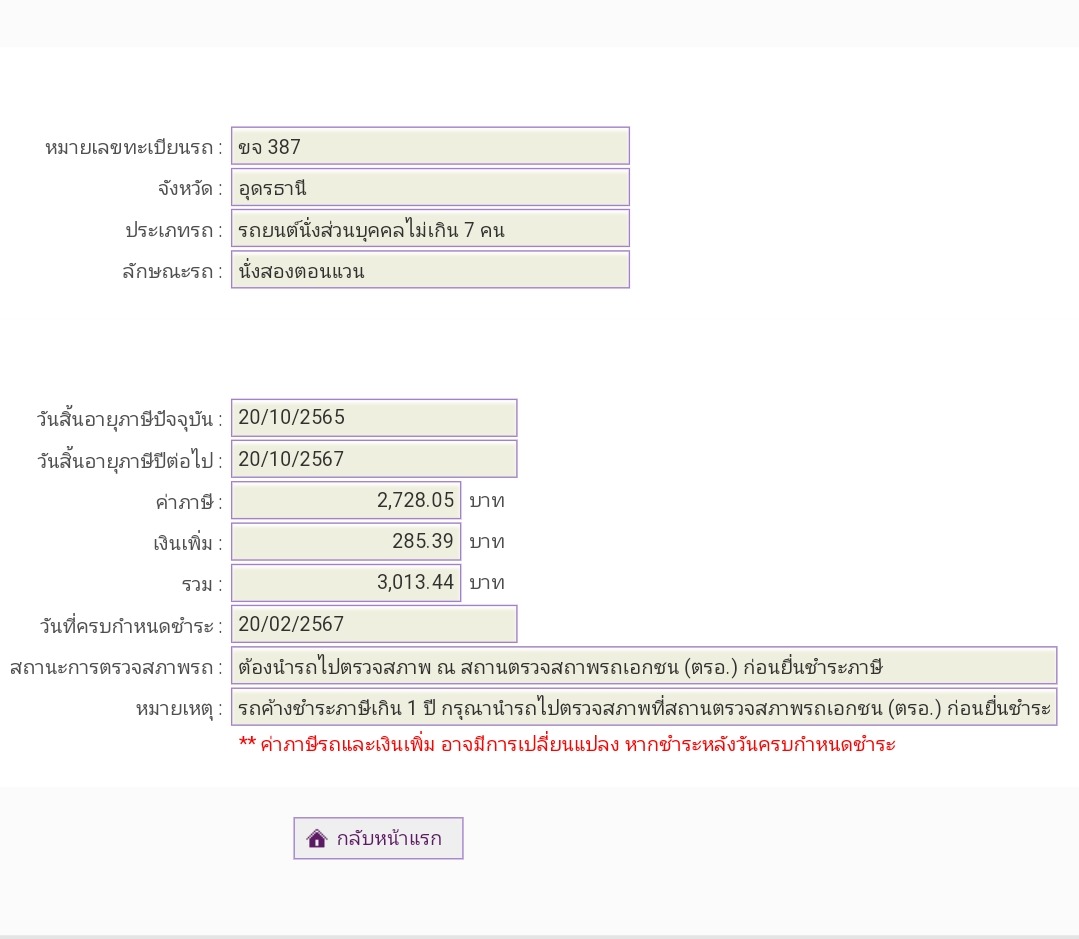Click the red tax-change warning note
This screenshot has width=1079, height=939.
[x=567, y=744]
